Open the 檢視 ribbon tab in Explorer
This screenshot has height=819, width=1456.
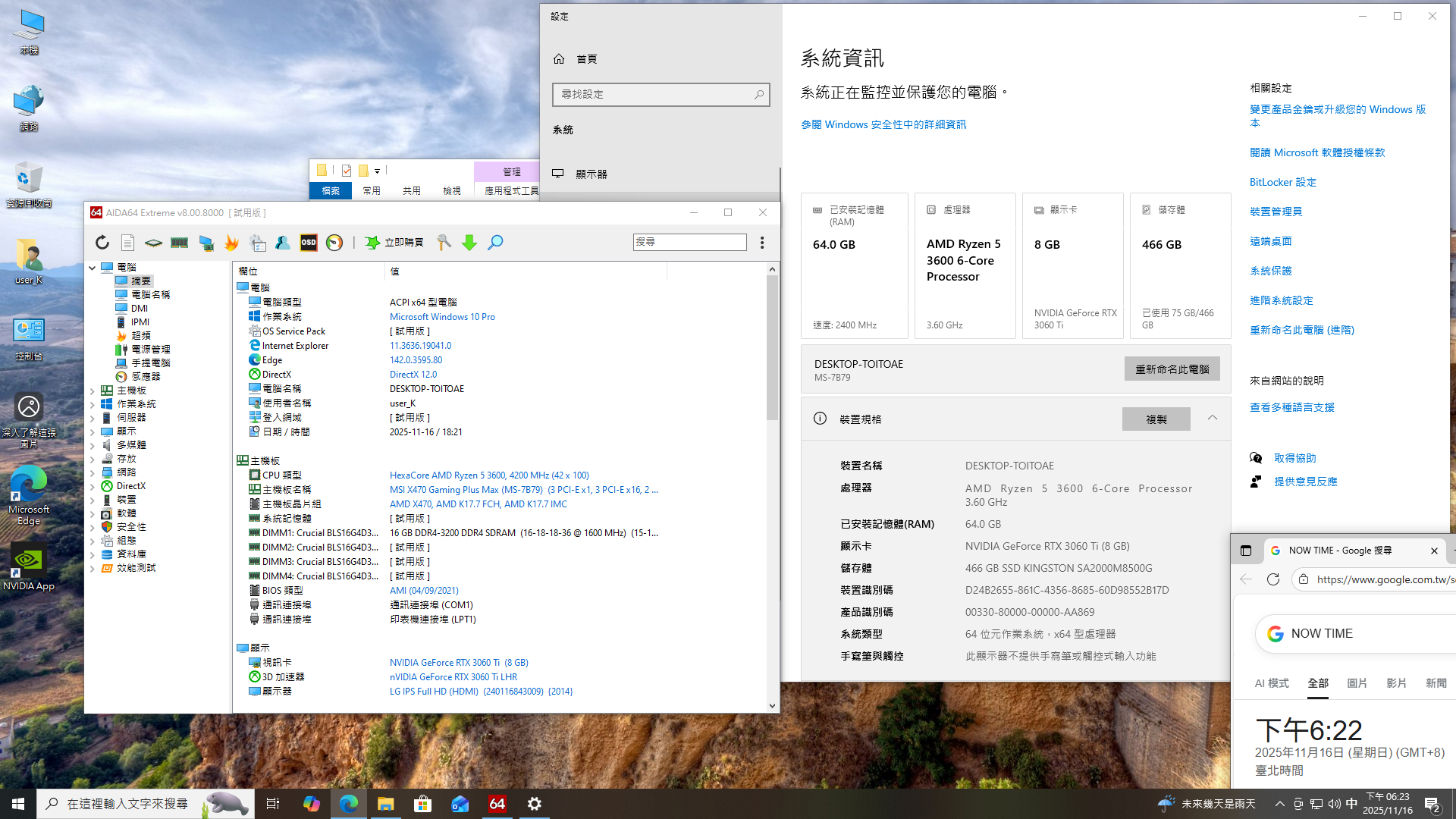pos(452,191)
